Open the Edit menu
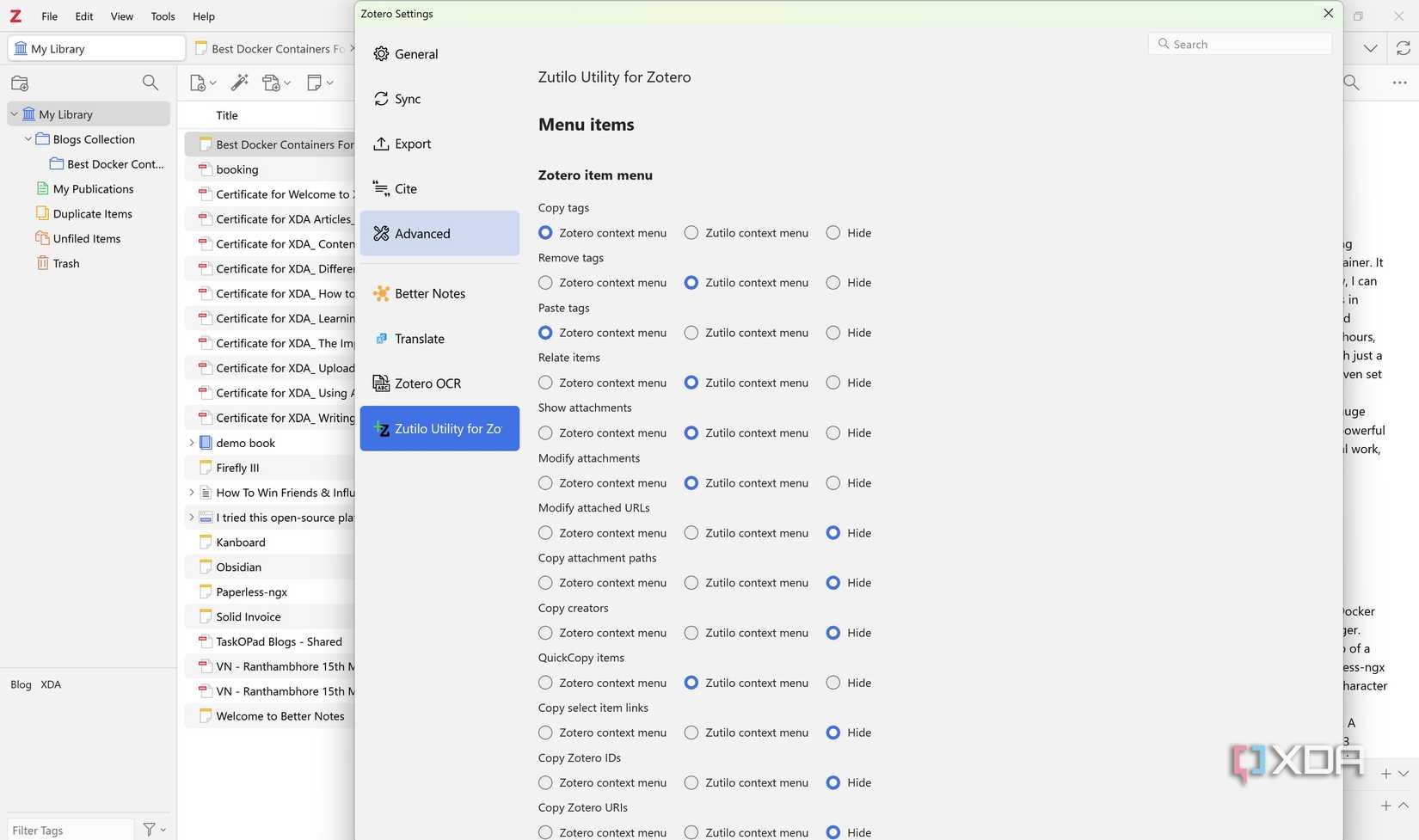This screenshot has height=840, width=1419. click(x=84, y=16)
